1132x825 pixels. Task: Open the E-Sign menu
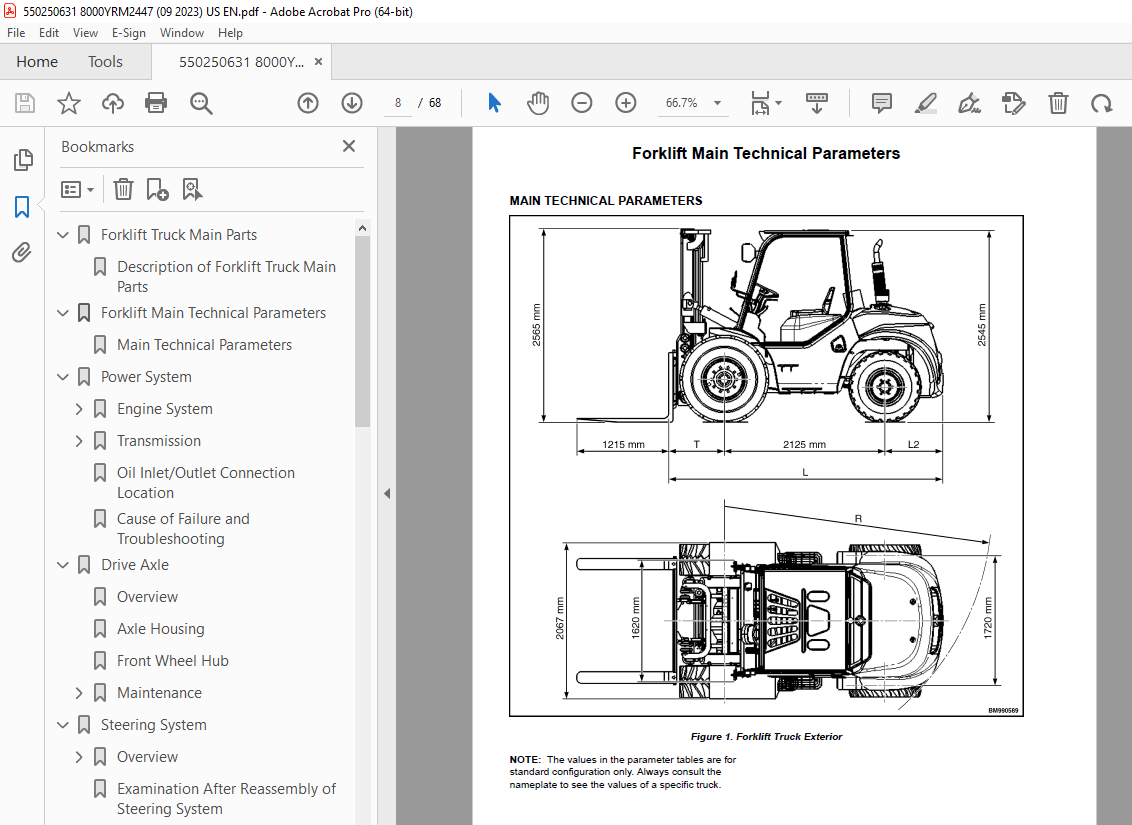[129, 32]
